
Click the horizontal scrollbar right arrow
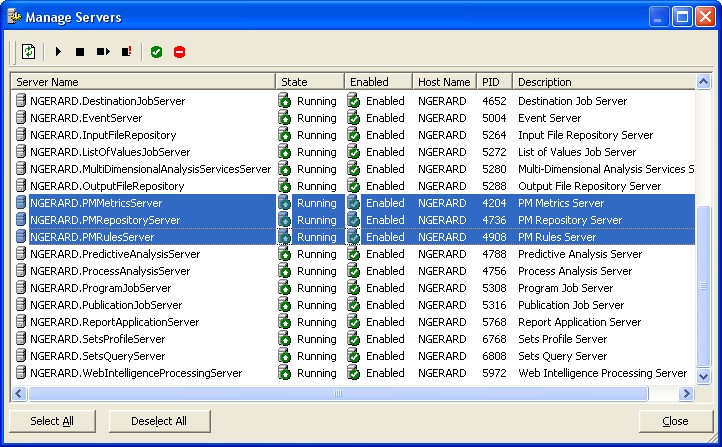click(687, 393)
